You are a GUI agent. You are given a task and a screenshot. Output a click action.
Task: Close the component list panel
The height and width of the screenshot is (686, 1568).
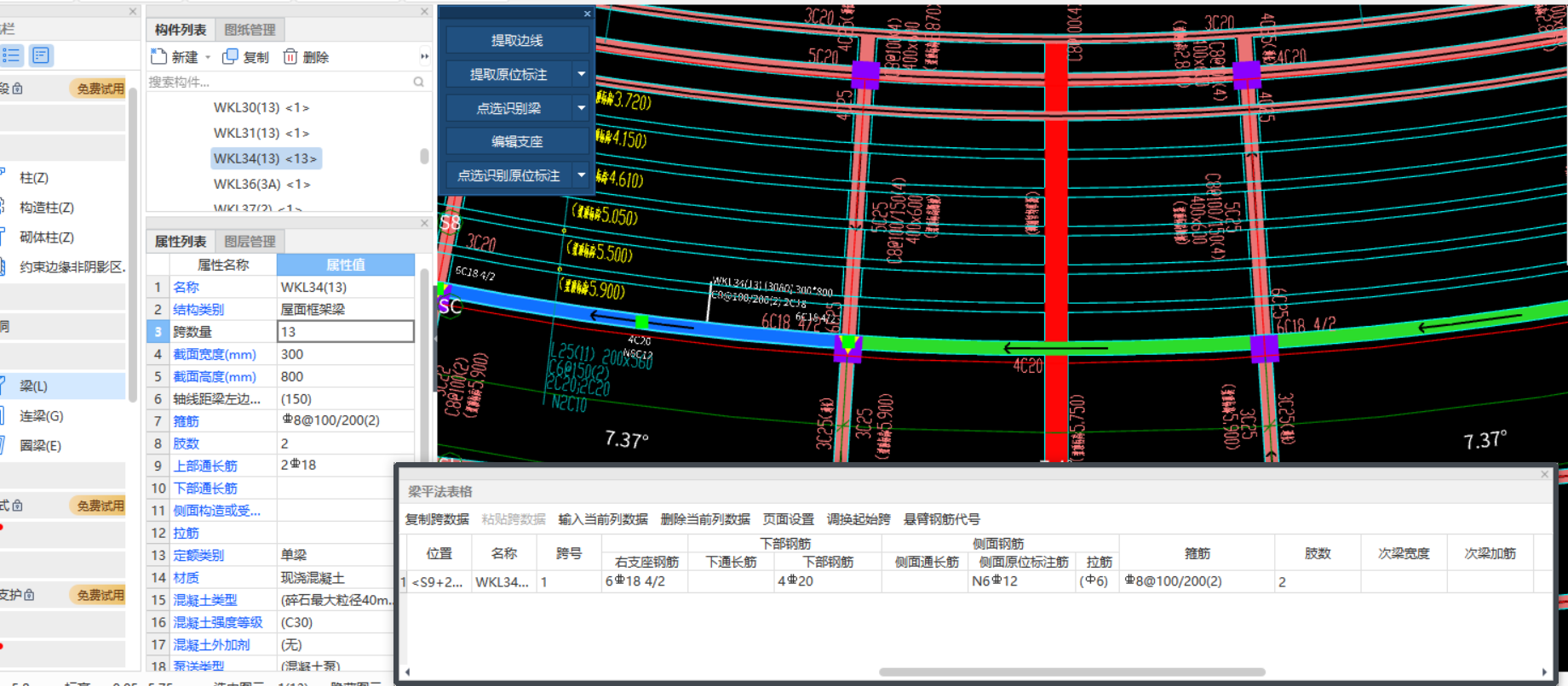coord(424,12)
